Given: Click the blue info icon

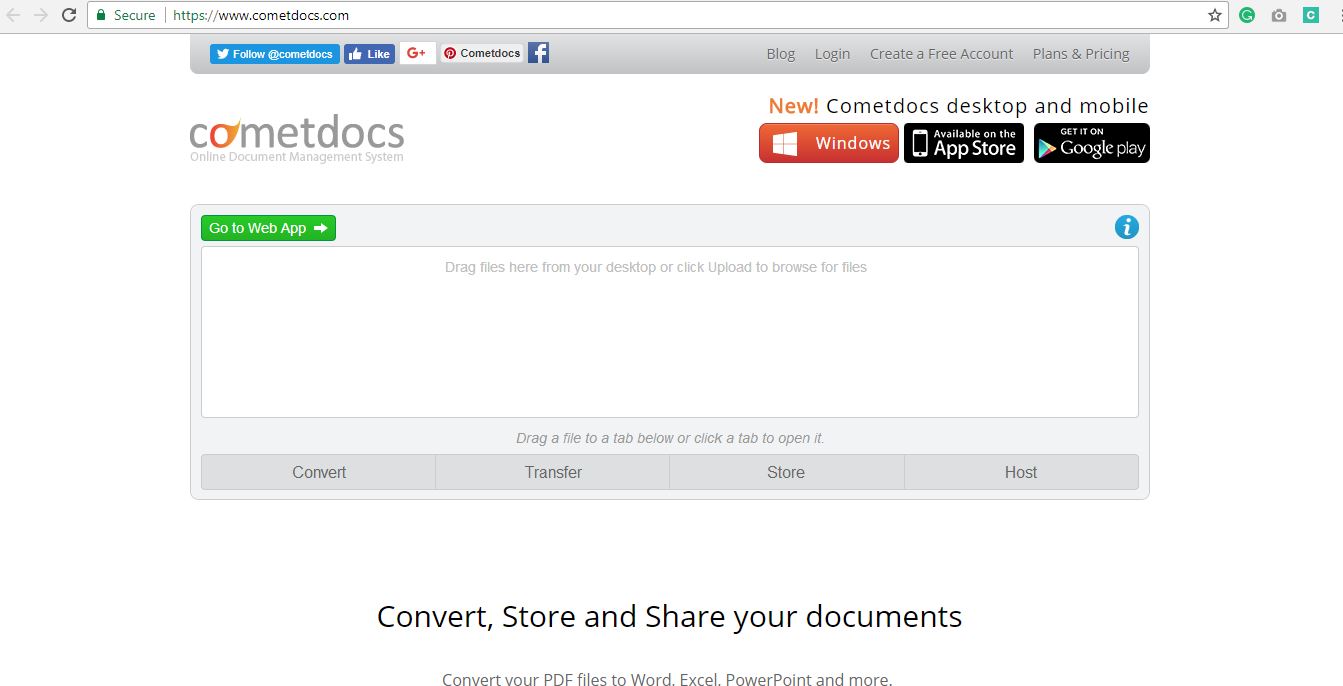Looking at the screenshot, I should (x=1127, y=227).
